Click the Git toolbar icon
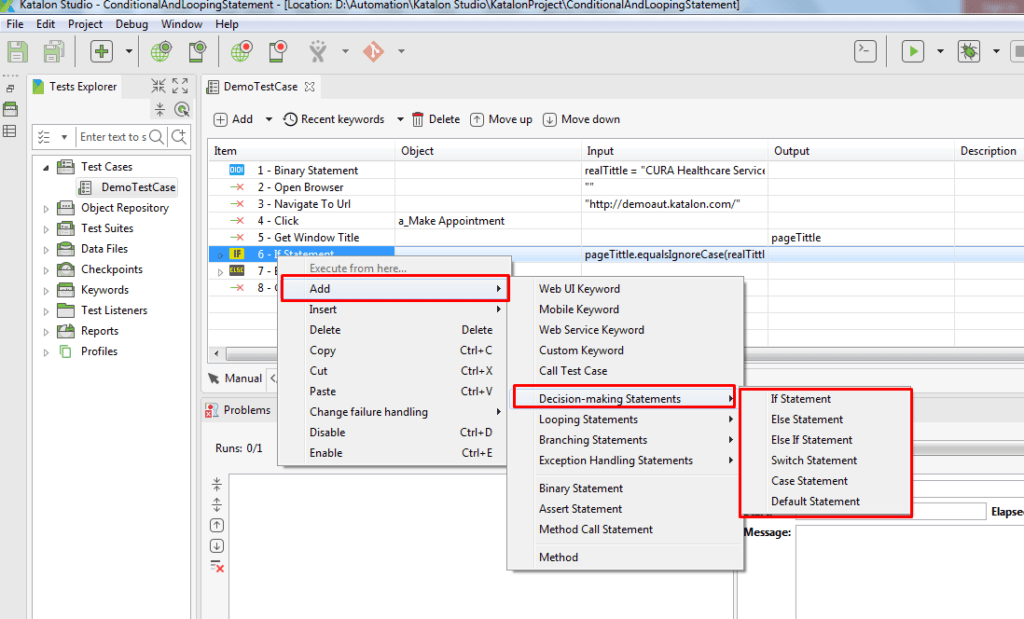Viewport: 1024px width, 619px height. [x=374, y=50]
